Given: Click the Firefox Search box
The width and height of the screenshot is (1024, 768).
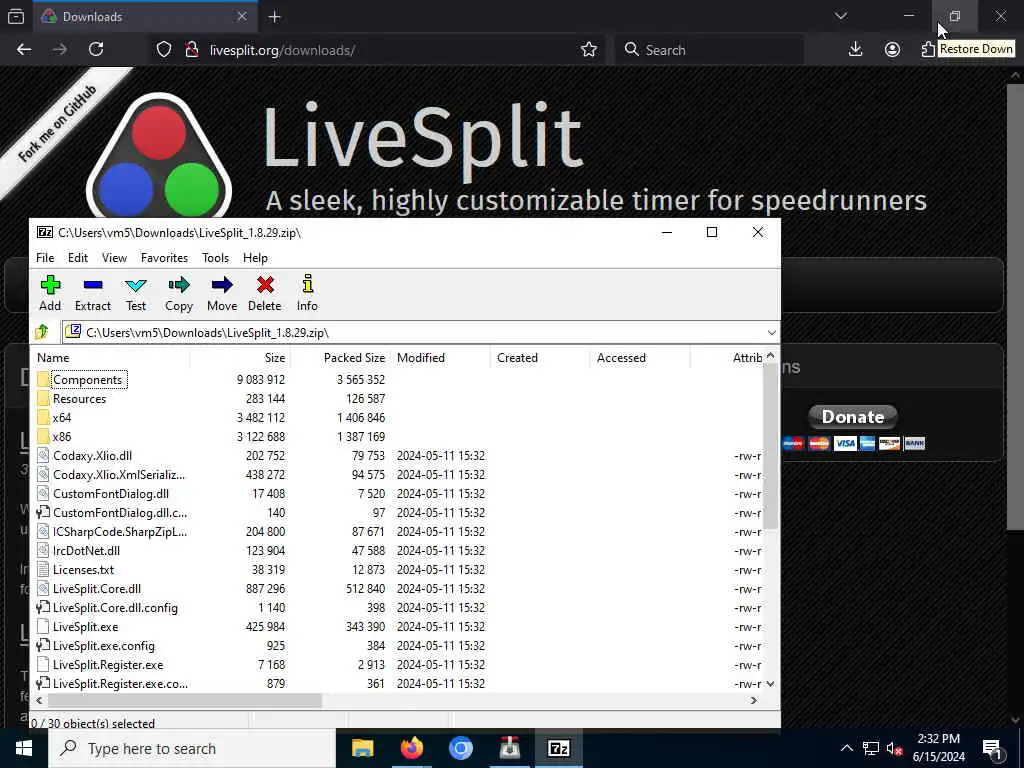Looking at the screenshot, I should point(710,50).
